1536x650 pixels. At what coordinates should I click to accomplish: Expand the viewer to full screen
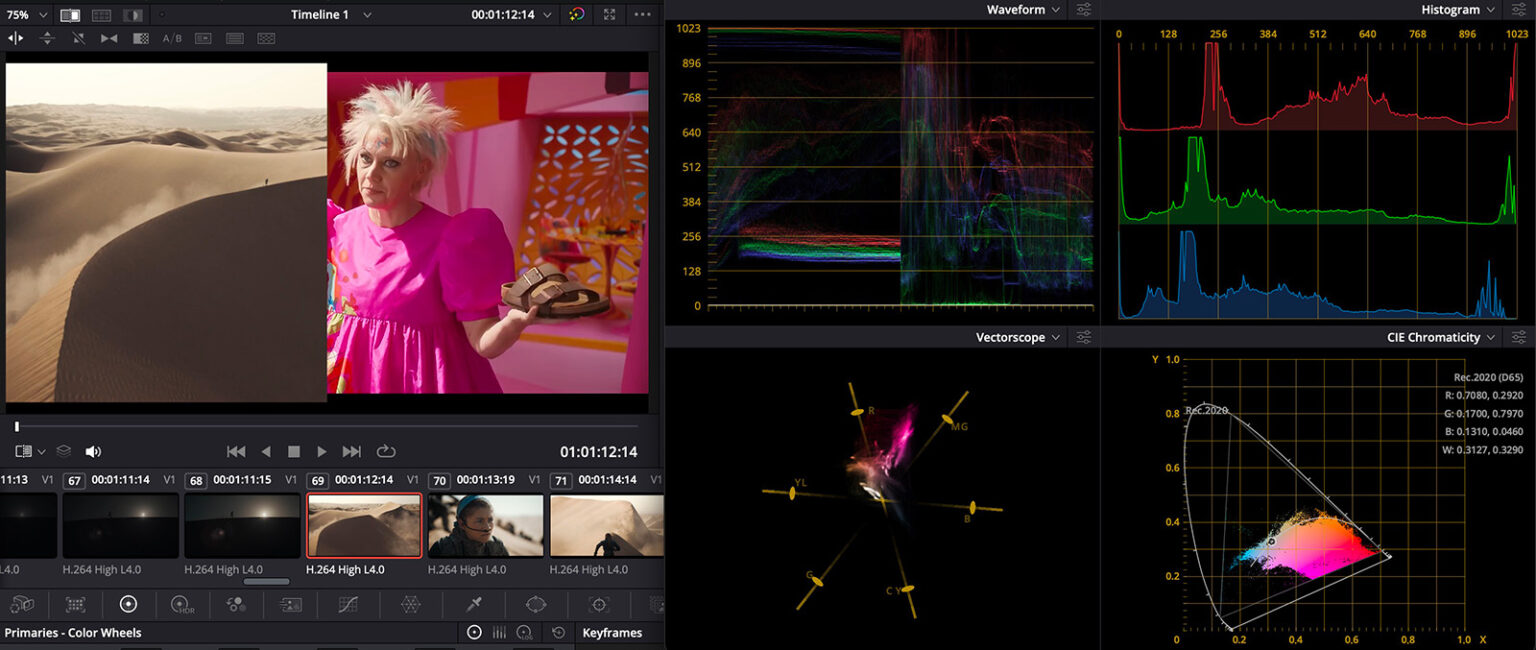point(609,15)
